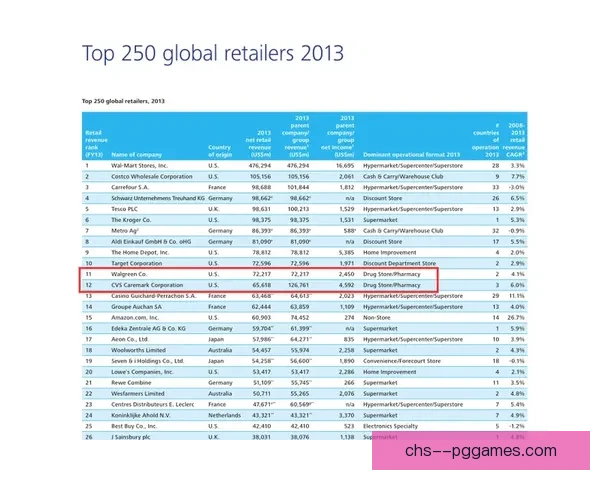The width and height of the screenshot is (600, 480).
Task: Select the 'CVS Caremark Corporation' cell
Action: (147, 285)
